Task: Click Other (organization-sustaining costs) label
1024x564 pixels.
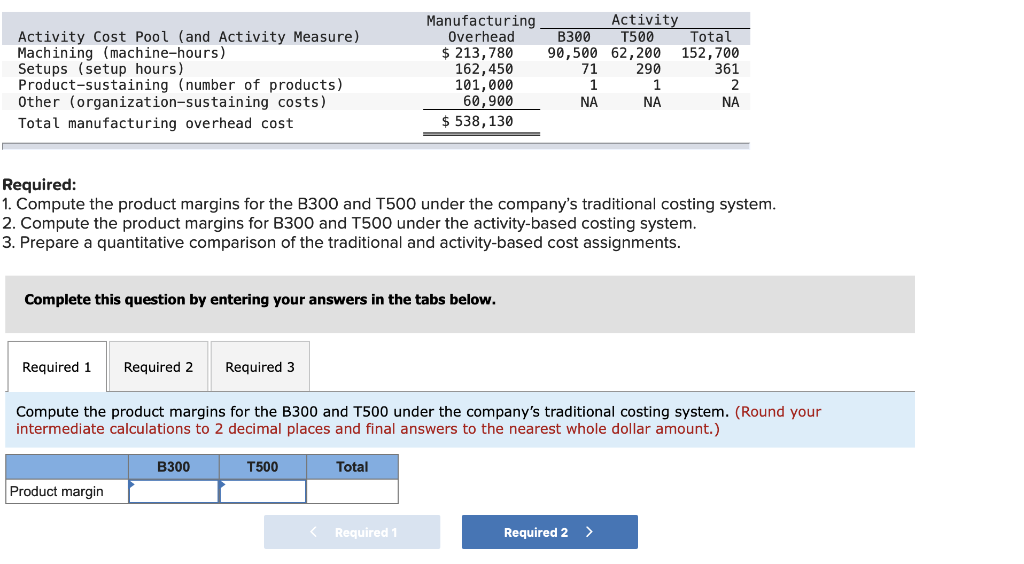Action: (172, 102)
